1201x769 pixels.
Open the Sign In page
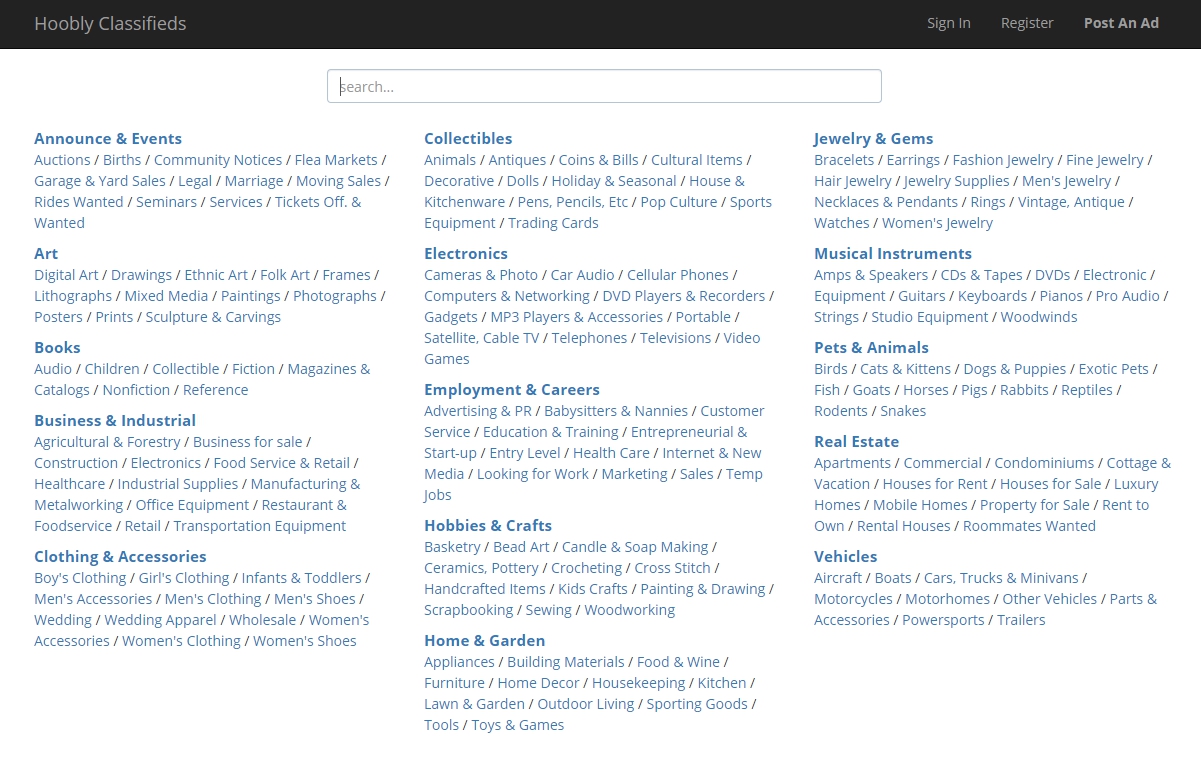(x=948, y=23)
